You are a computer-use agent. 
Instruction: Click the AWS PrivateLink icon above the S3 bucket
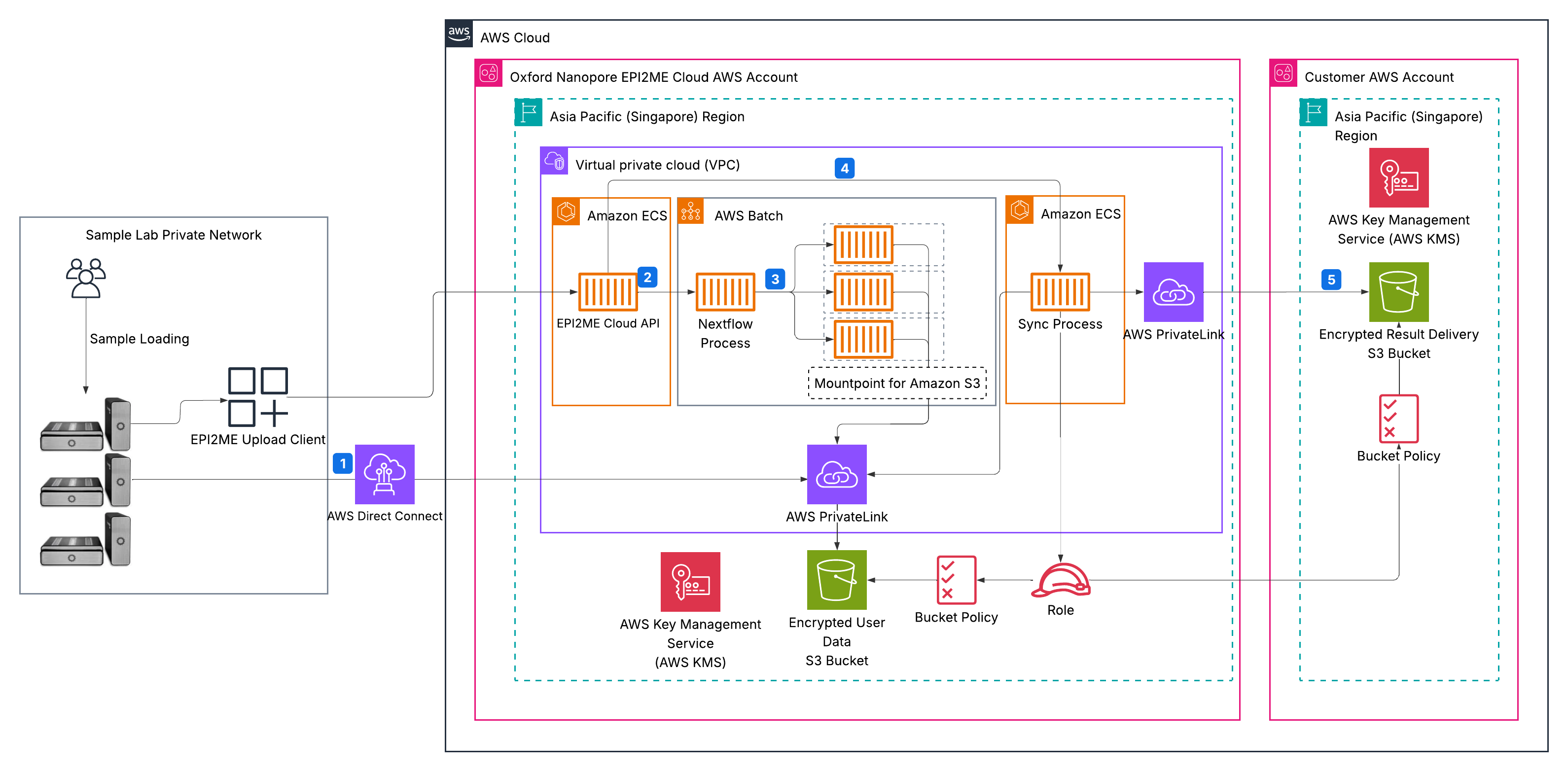(x=837, y=475)
